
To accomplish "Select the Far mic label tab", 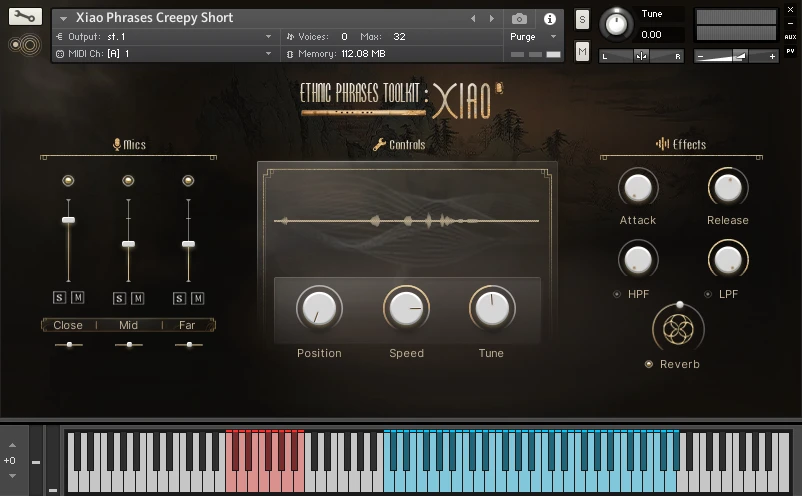I will (187, 325).
